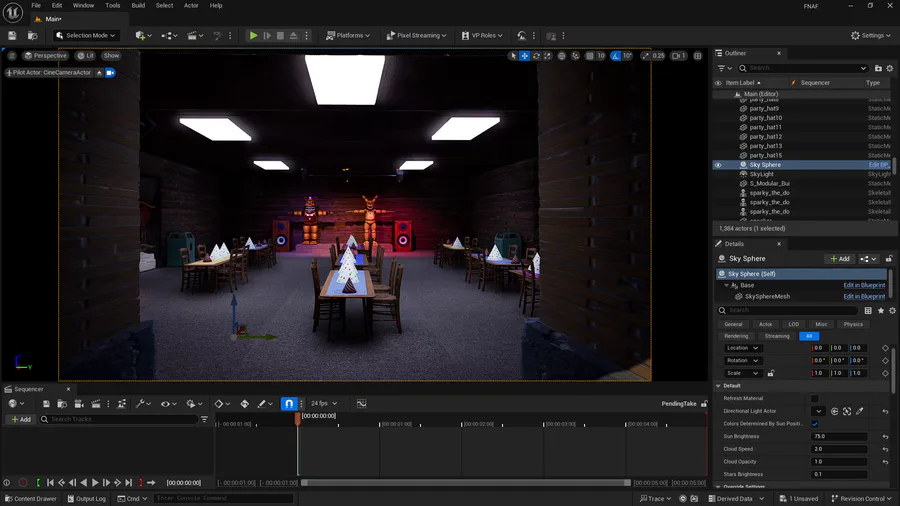
Task: Click the viewport layout maximize icon
Action: 697,56
